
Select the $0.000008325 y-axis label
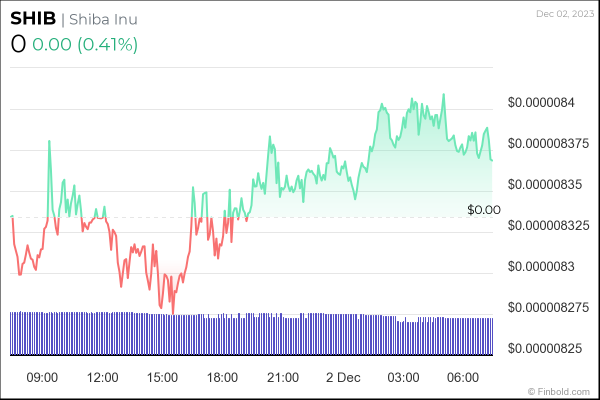point(546,225)
